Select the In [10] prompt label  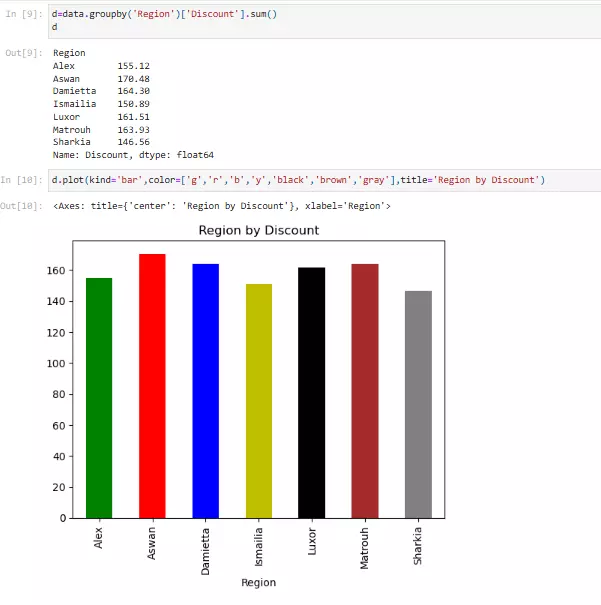click(x=21, y=180)
